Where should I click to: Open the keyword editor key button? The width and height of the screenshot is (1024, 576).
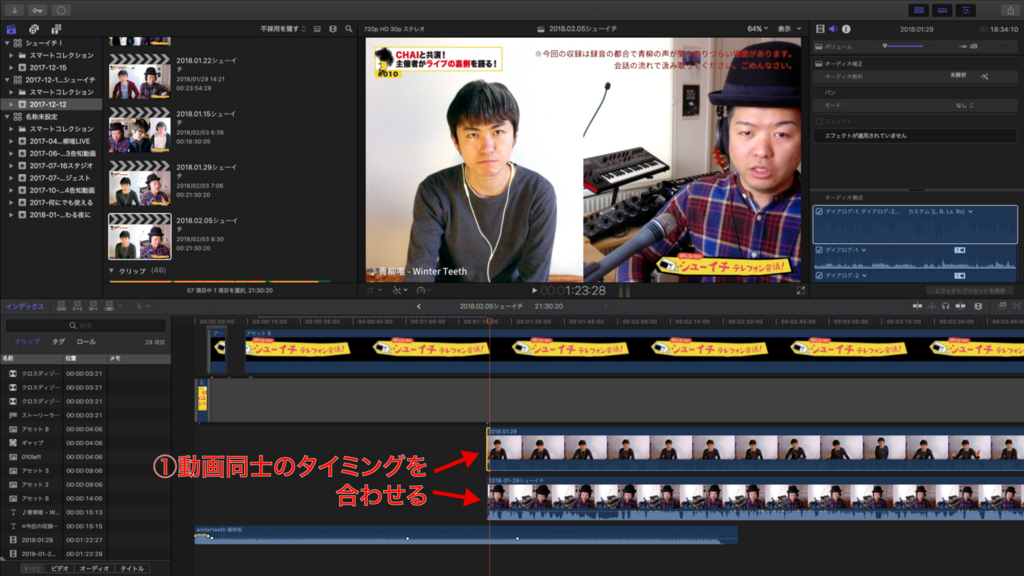(37, 10)
